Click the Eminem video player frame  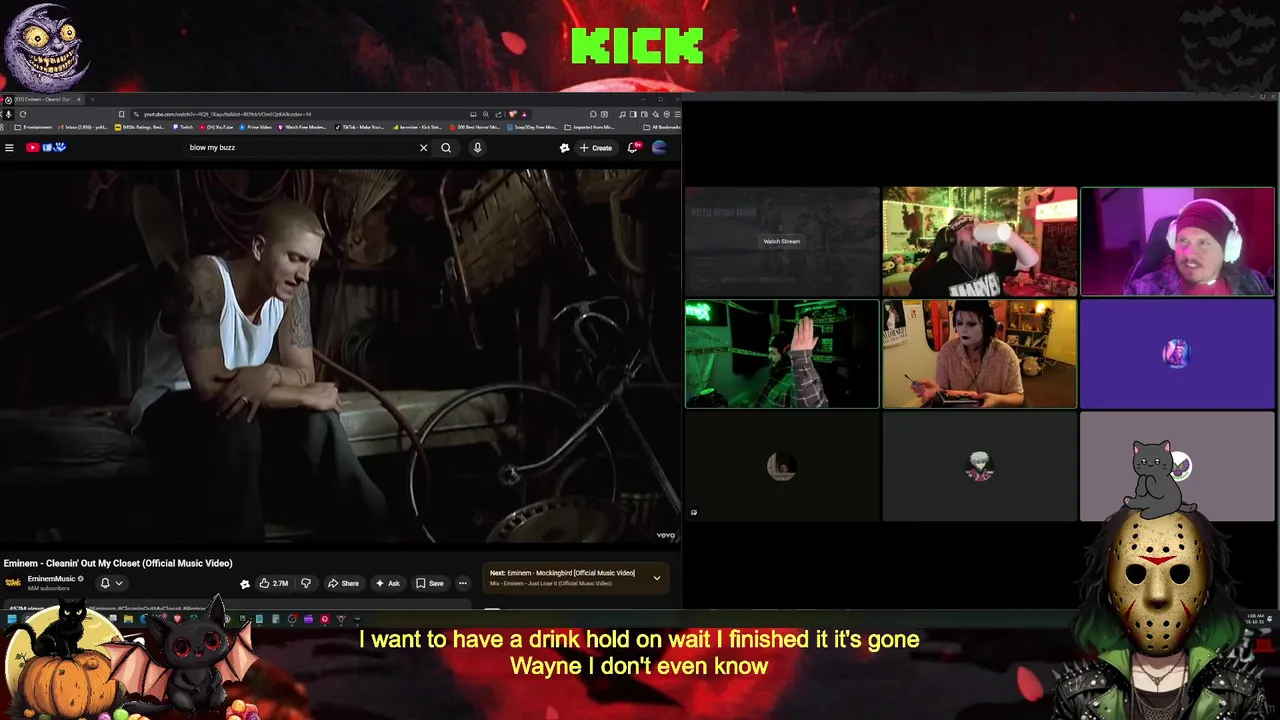[340, 355]
